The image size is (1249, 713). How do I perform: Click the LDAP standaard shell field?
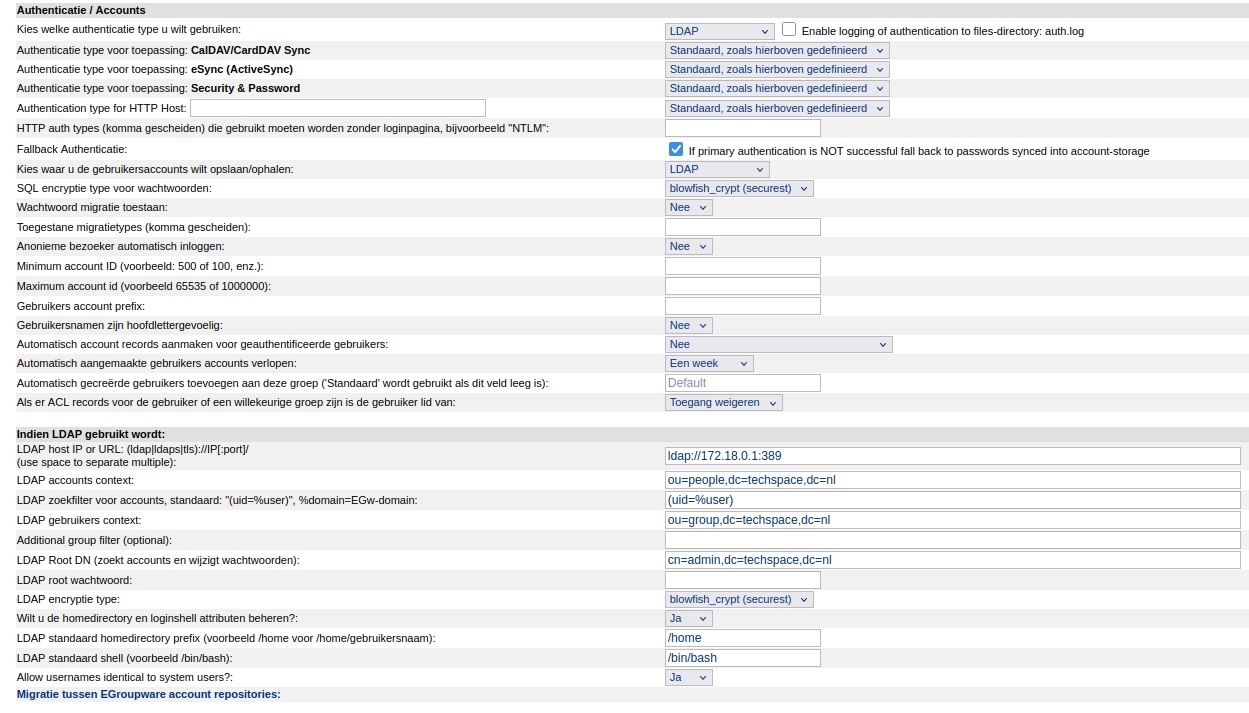coord(742,658)
